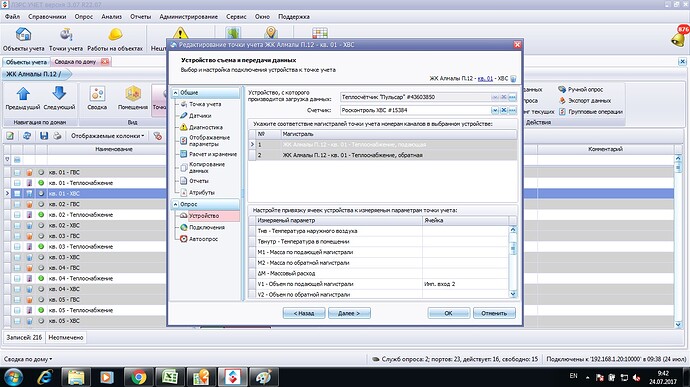Click the < Назад button

tap(304, 313)
